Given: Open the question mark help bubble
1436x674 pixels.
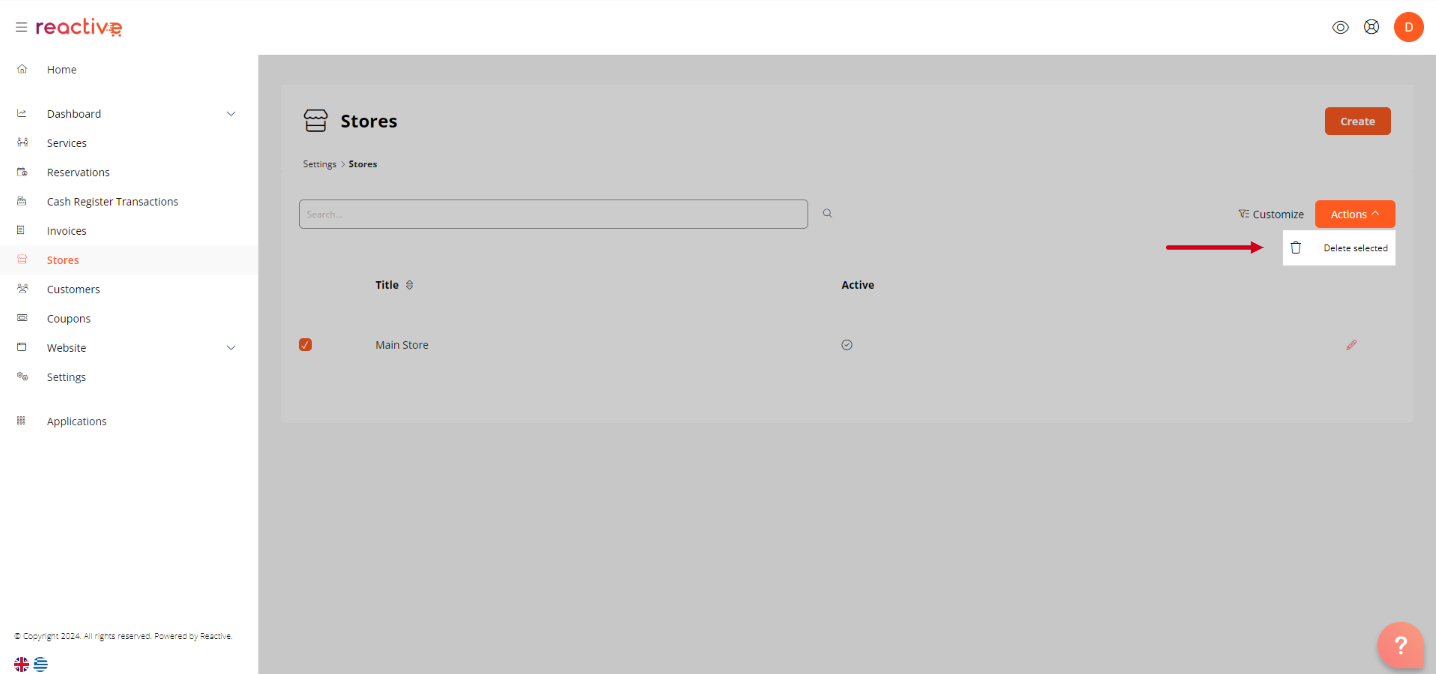Looking at the screenshot, I should [x=1400, y=645].
